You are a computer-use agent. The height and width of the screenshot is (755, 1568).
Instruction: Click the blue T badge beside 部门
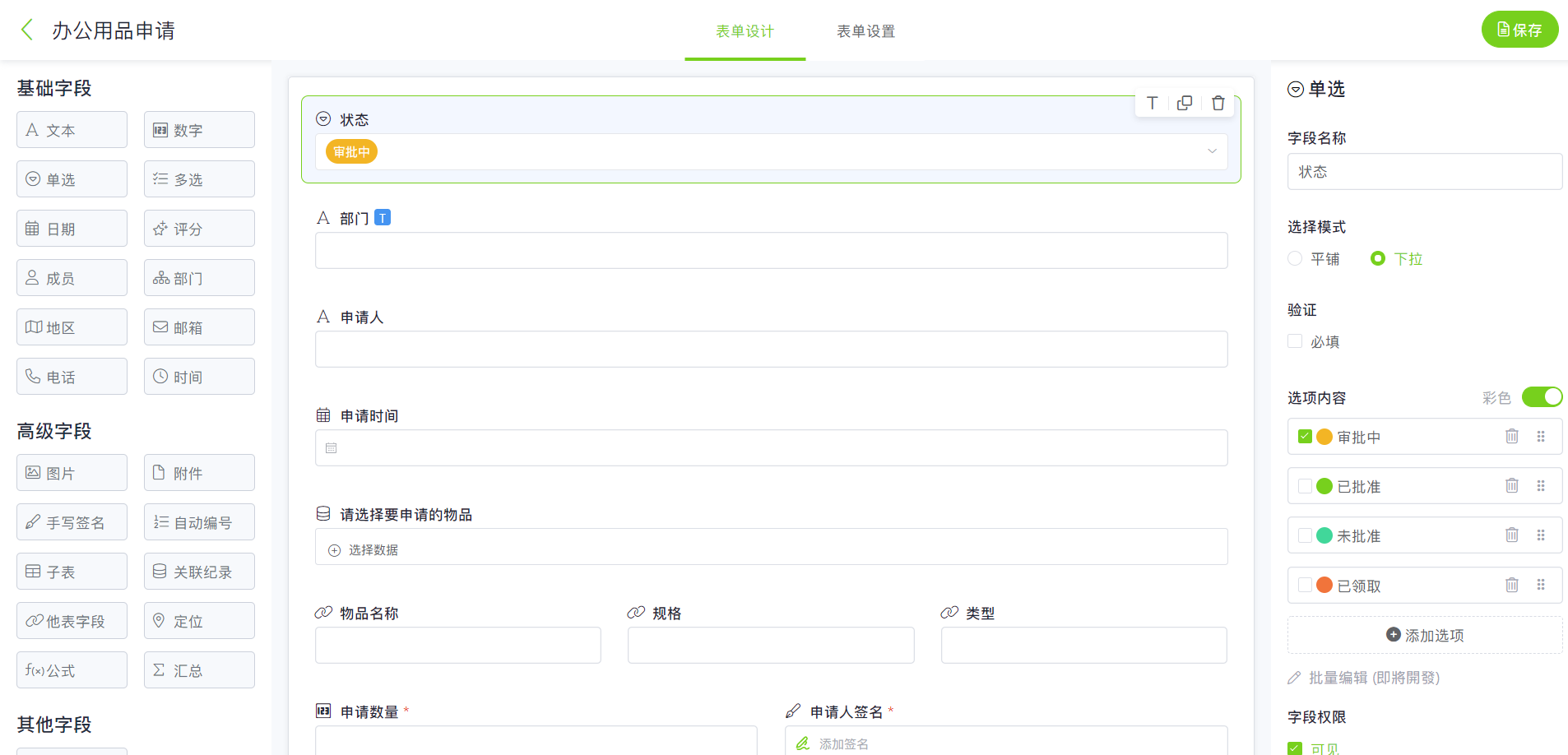(x=383, y=218)
